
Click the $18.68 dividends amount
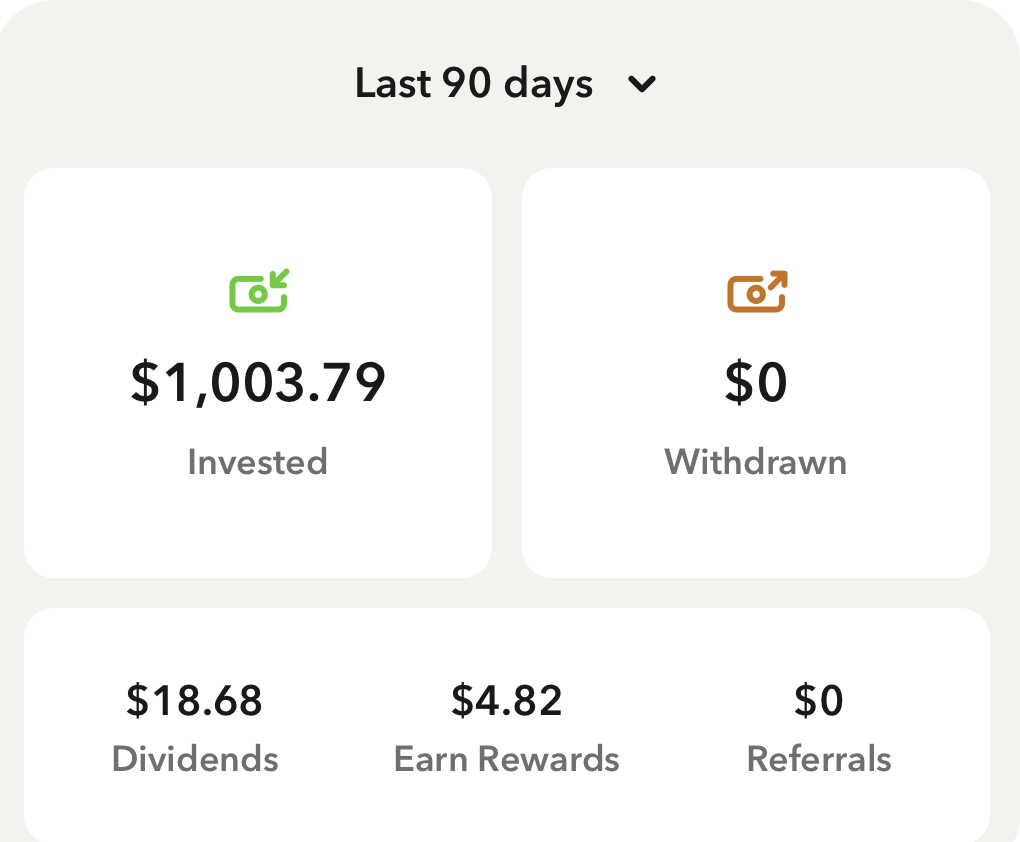(x=194, y=701)
